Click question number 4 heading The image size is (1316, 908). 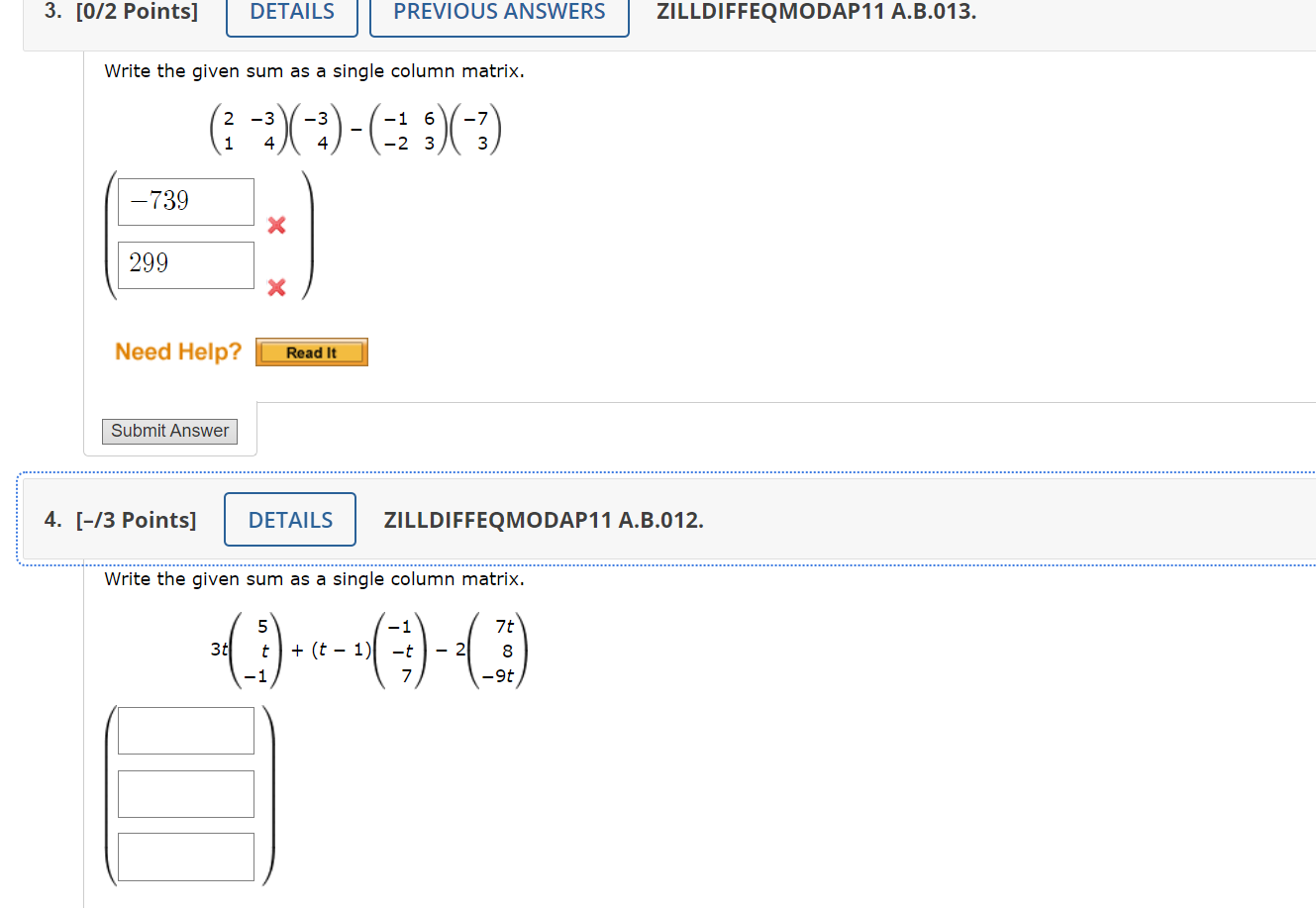(x=51, y=519)
